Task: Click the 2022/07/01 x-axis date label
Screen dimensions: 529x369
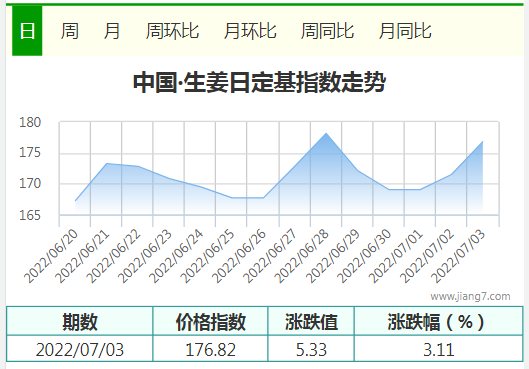Action: click(x=395, y=256)
